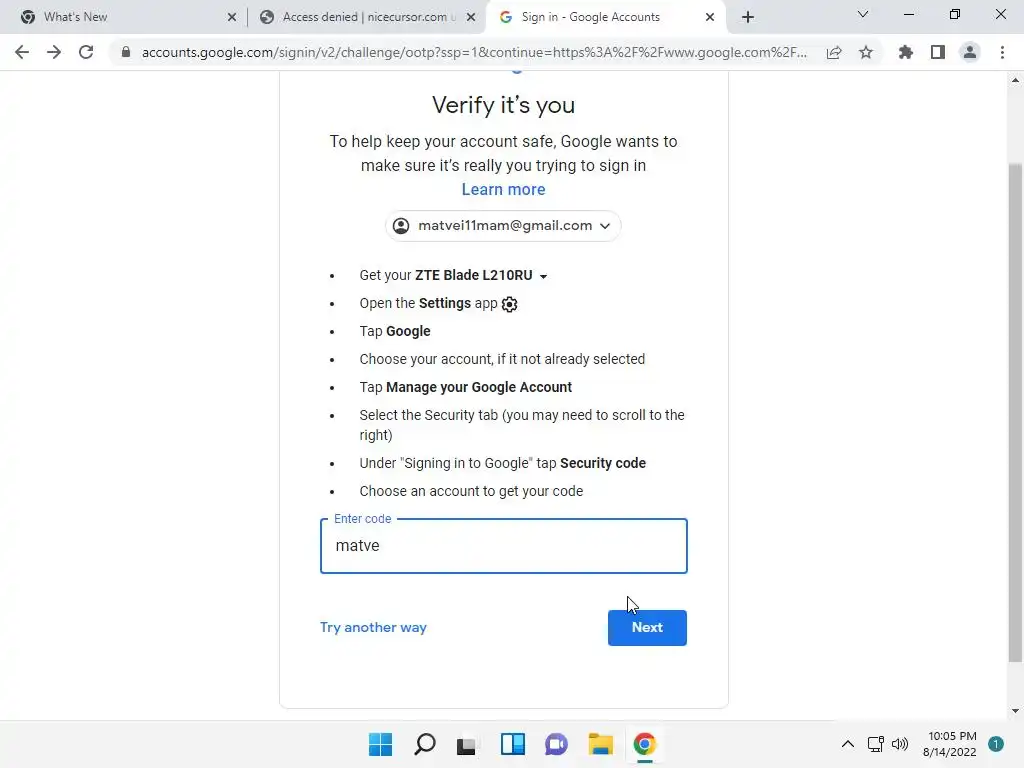The height and width of the screenshot is (768, 1024).
Task: Click the scrollbar down arrow
Action: pos(1015,711)
